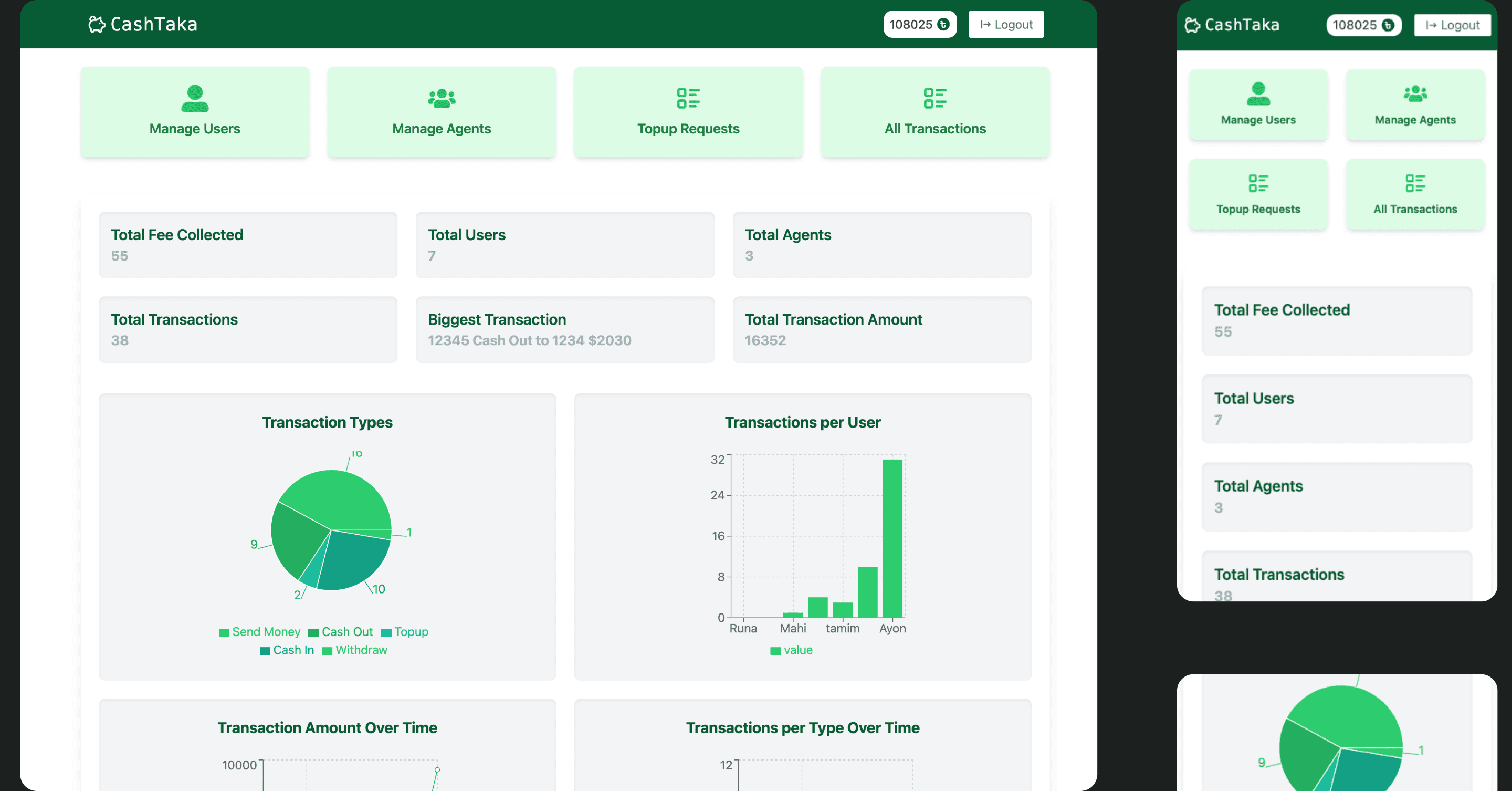Click the Transactions per Type Over Time title
This screenshot has width=1512, height=791.
pos(803,727)
